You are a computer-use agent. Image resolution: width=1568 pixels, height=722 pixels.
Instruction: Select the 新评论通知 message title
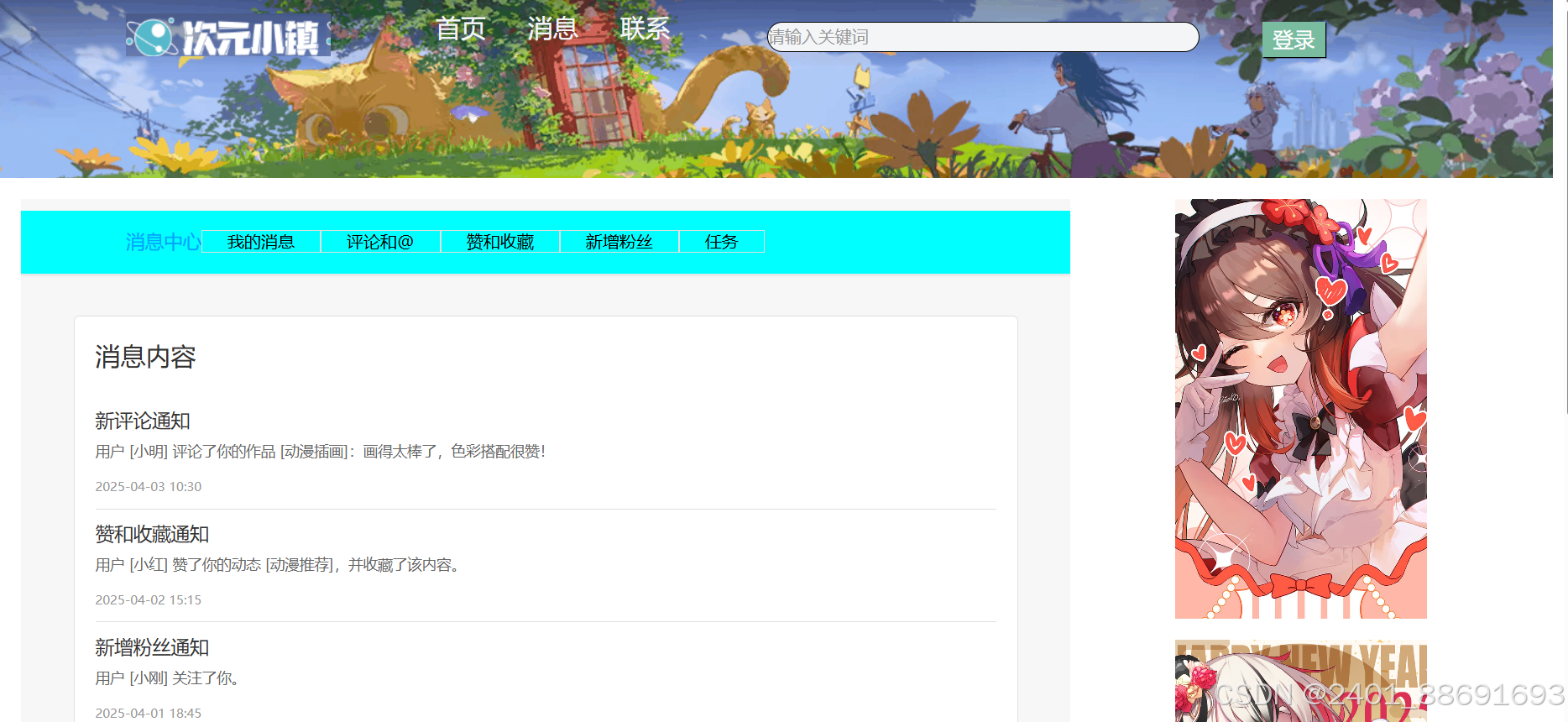point(143,421)
